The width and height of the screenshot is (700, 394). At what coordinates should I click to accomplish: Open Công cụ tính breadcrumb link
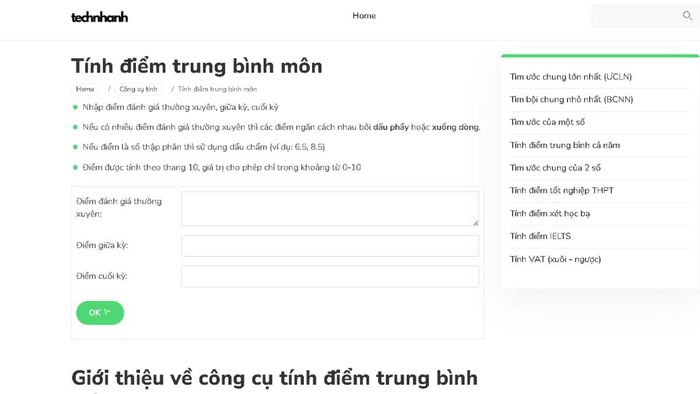138,89
